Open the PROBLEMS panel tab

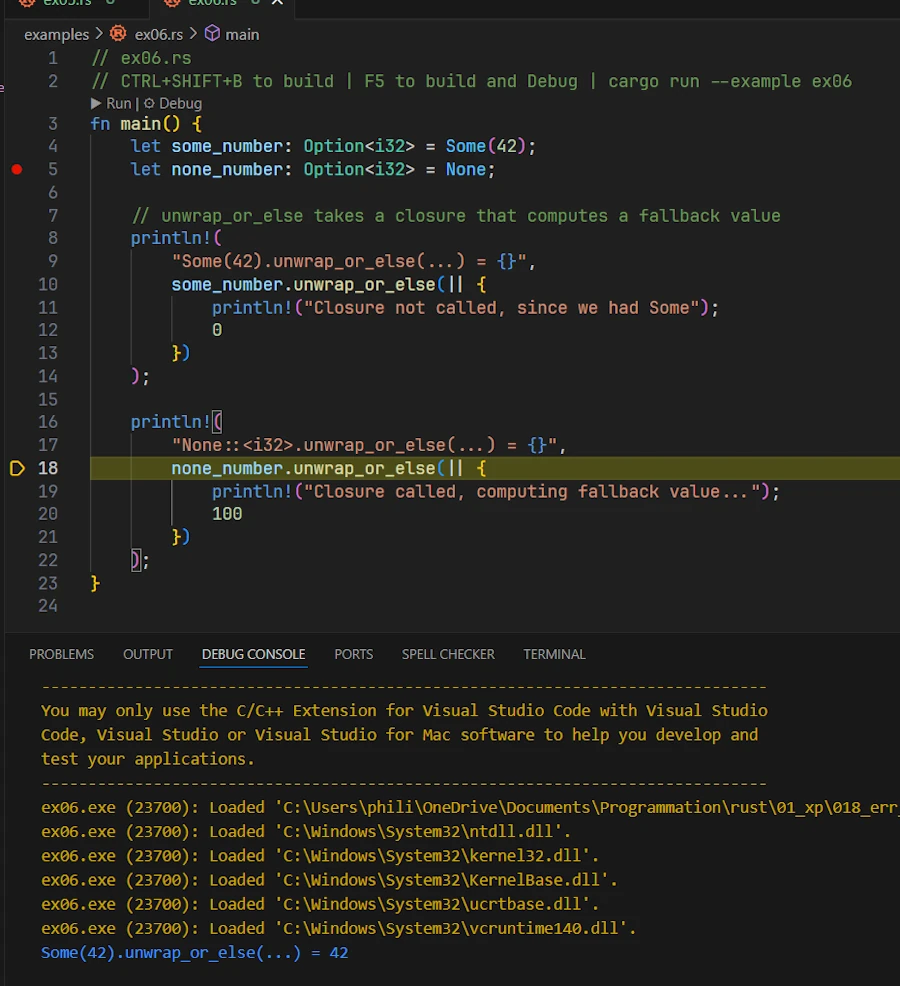coord(61,654)
